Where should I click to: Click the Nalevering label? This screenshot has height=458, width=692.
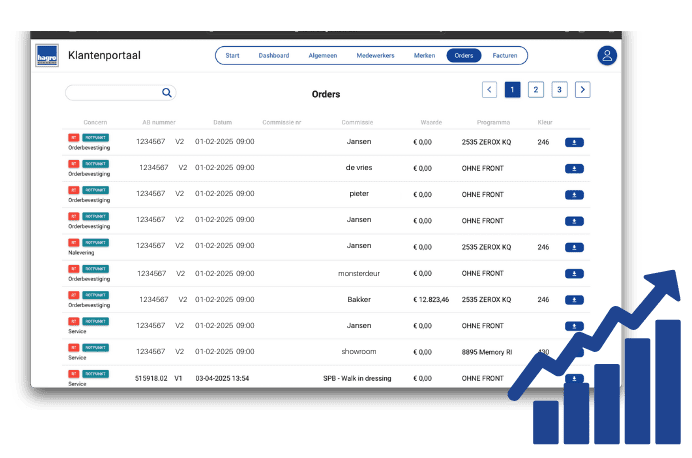[81, 253]
